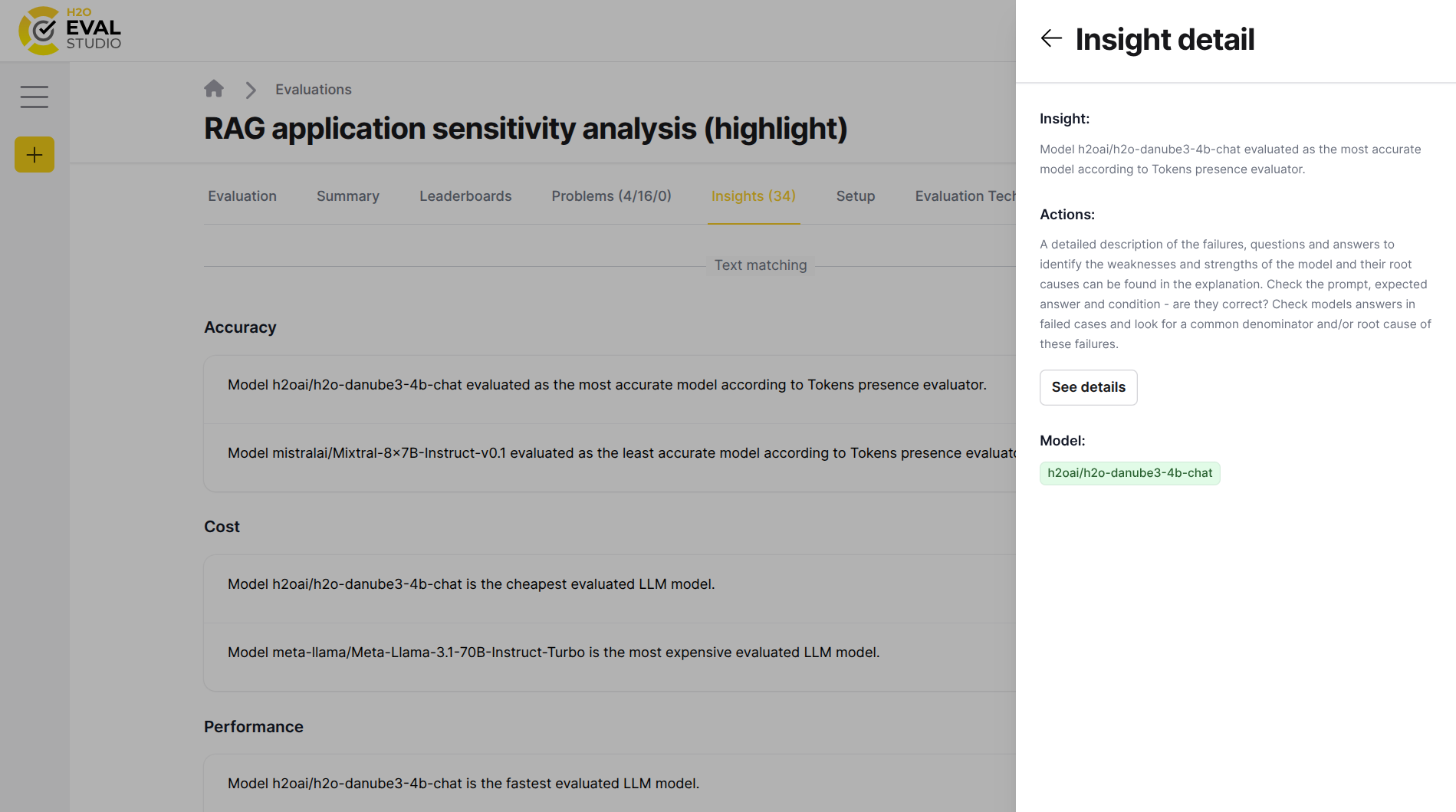Open the Leaderboards tab

point(465,196)
